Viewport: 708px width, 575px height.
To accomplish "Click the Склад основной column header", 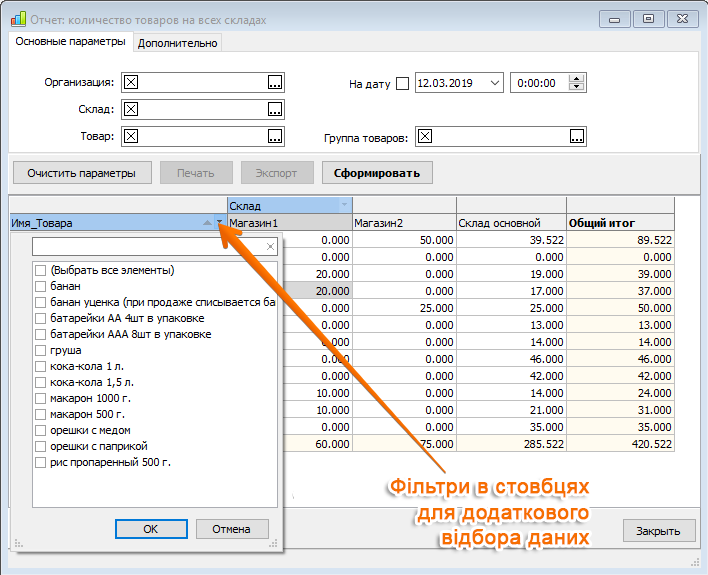I will tap(512, 223).
